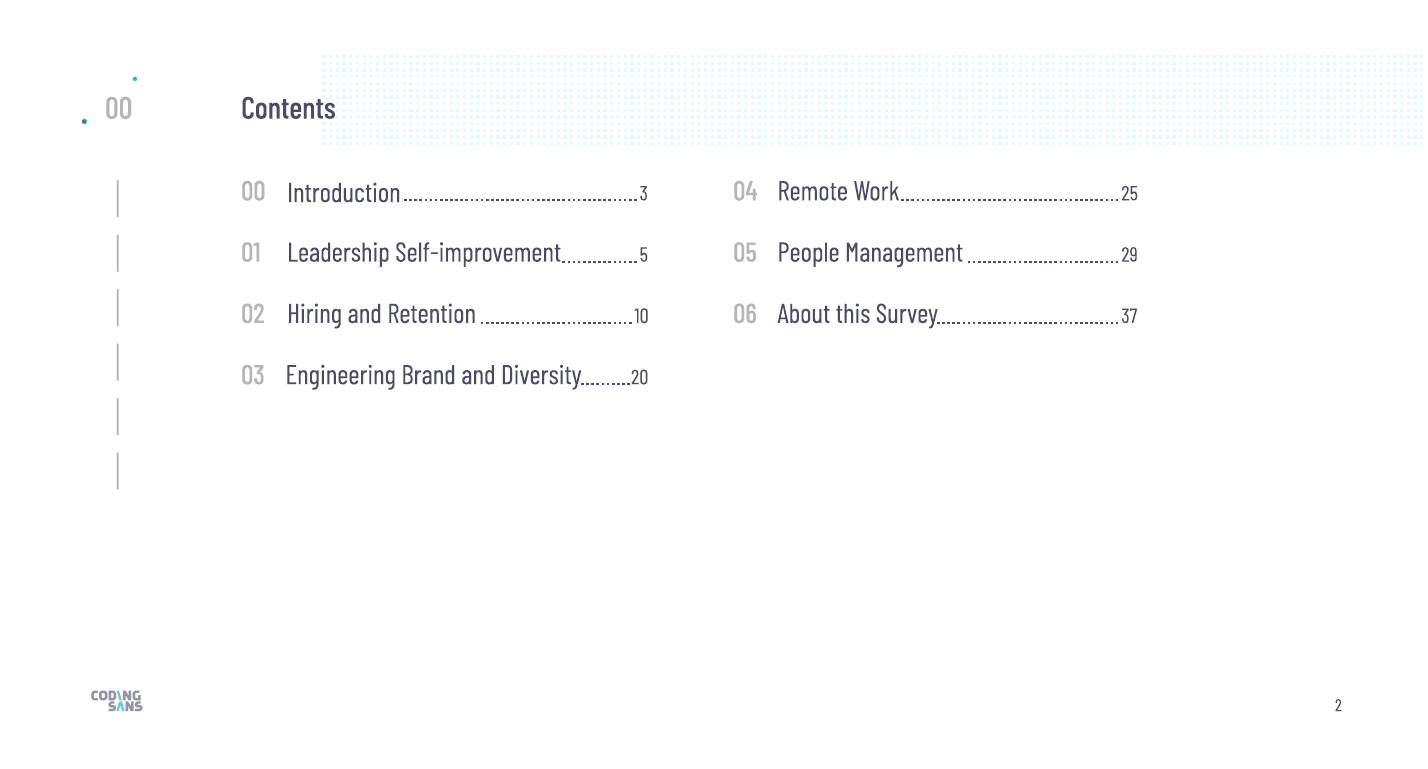Click section number 00 beside Introduction
The height and width of the screenshot is (769, 1428).
(253, 191)
